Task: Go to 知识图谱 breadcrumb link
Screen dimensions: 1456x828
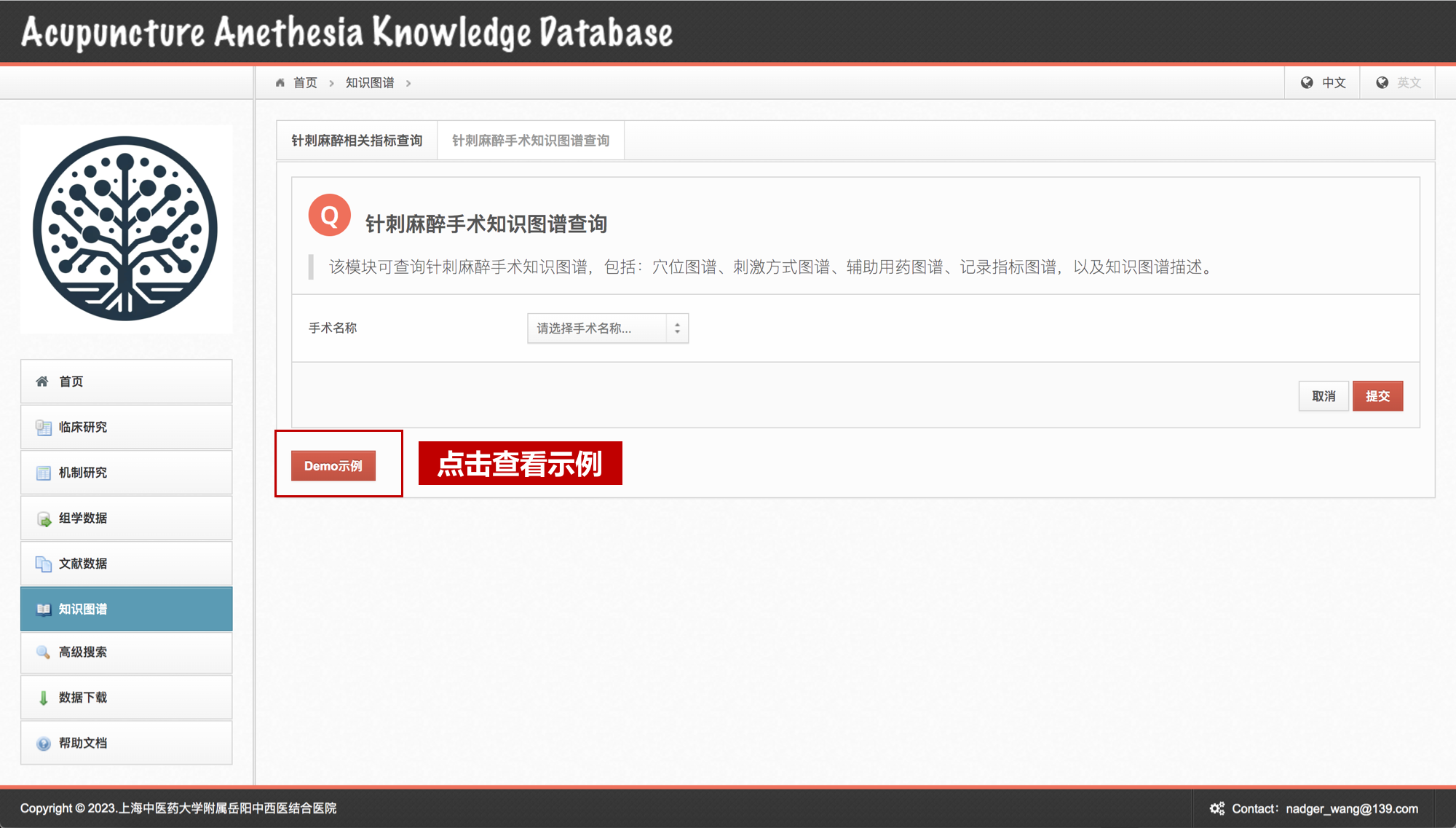Action: (370, 83)
